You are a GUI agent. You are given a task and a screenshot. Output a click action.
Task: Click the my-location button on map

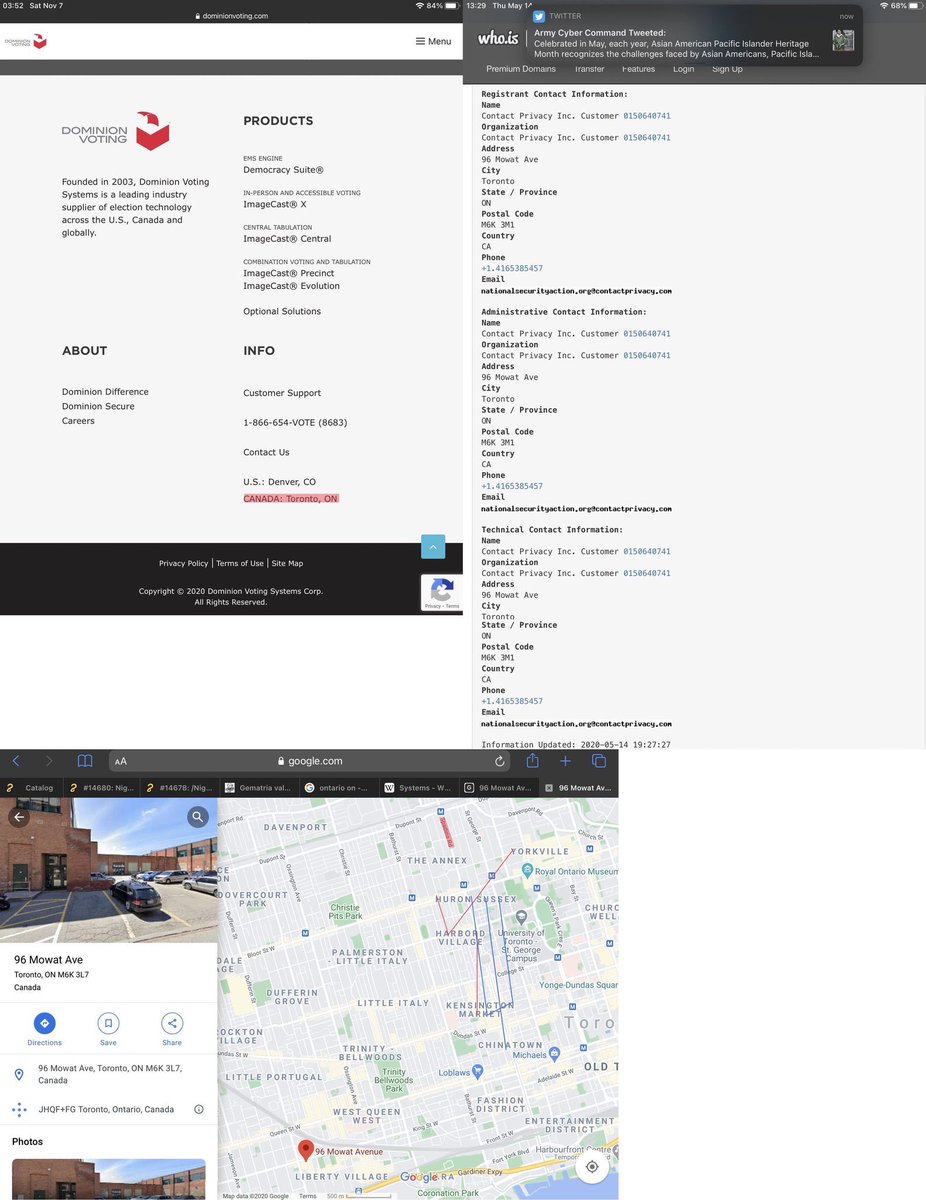click(x=592, y=1166)
